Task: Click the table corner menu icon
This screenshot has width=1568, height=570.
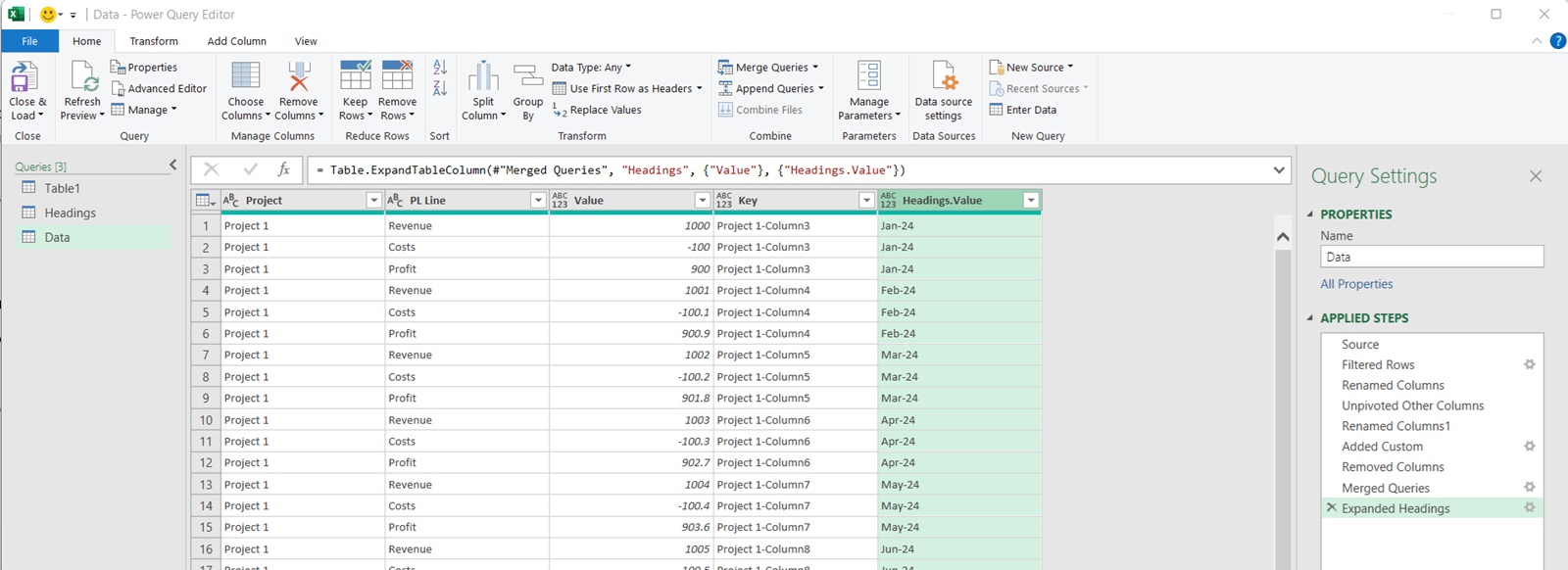Action: pos(205,200)
